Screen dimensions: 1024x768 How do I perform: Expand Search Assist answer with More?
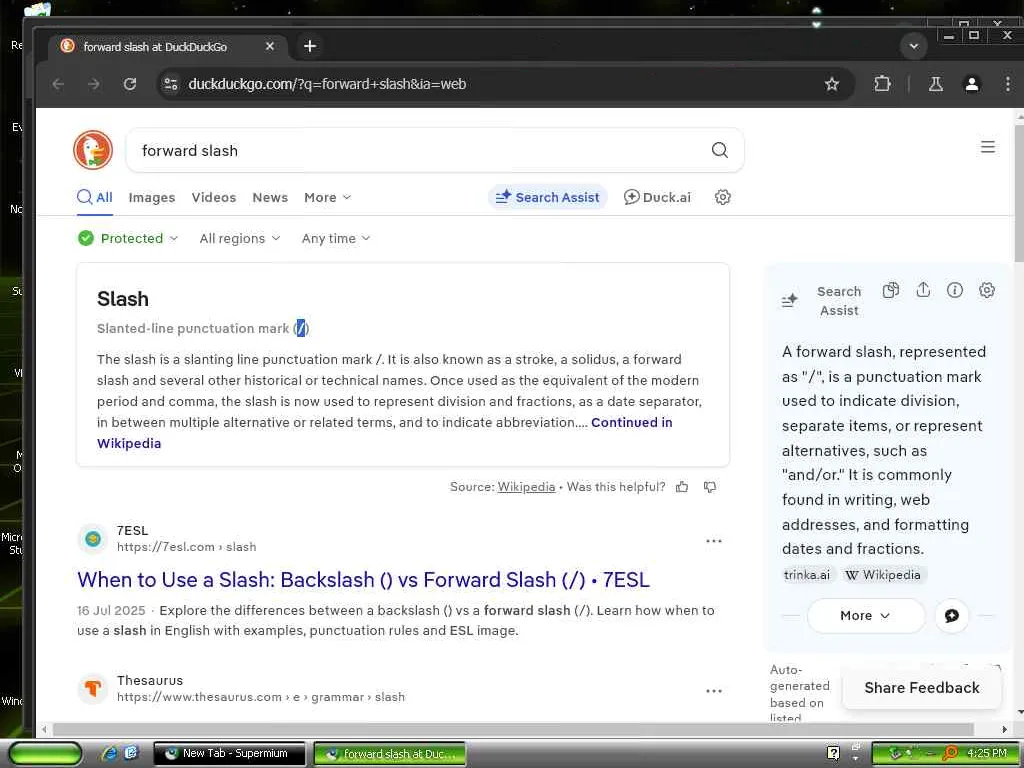[865, 616]
